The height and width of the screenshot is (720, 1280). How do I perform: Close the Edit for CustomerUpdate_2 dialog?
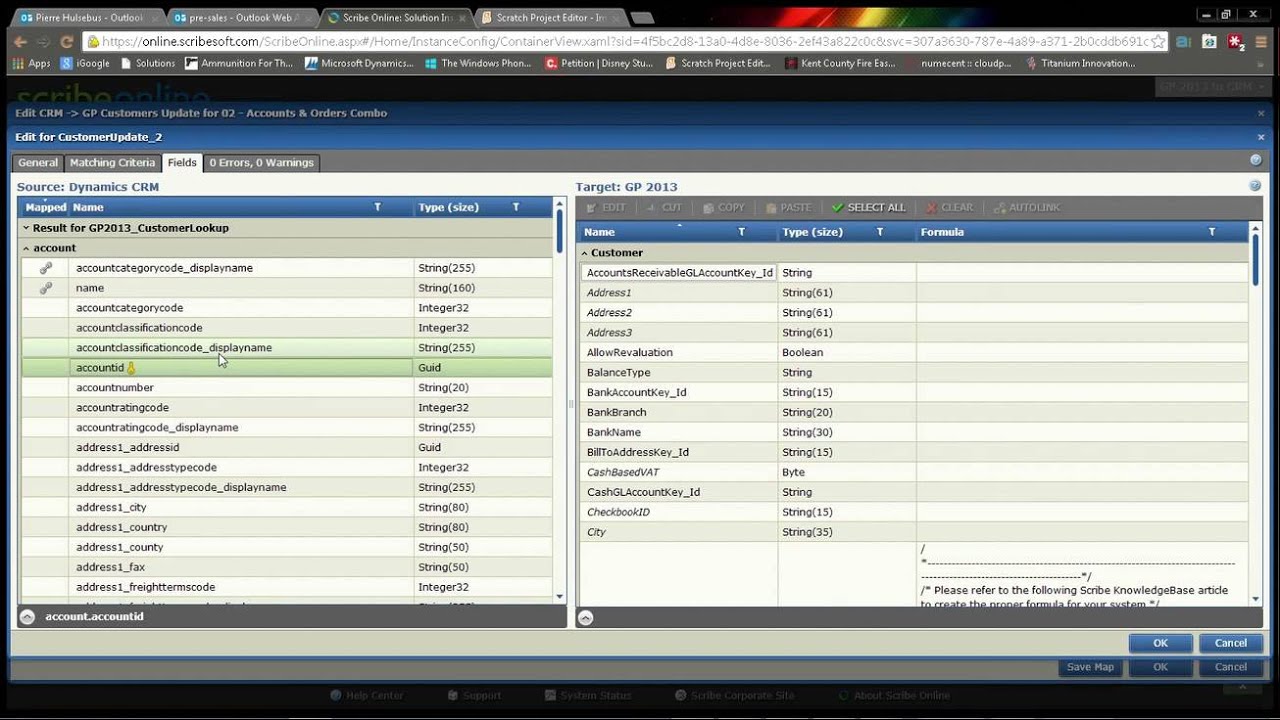pos(1260,137)
